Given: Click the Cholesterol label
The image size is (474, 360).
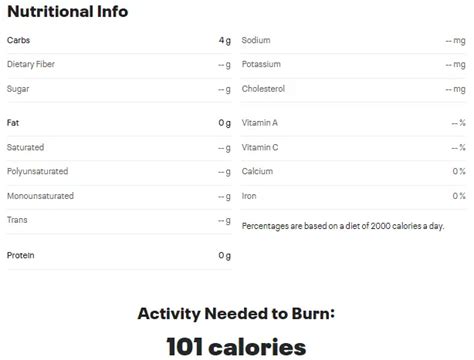Looking at the screenshot, I should pyautogui.click(x=263, y=89).
